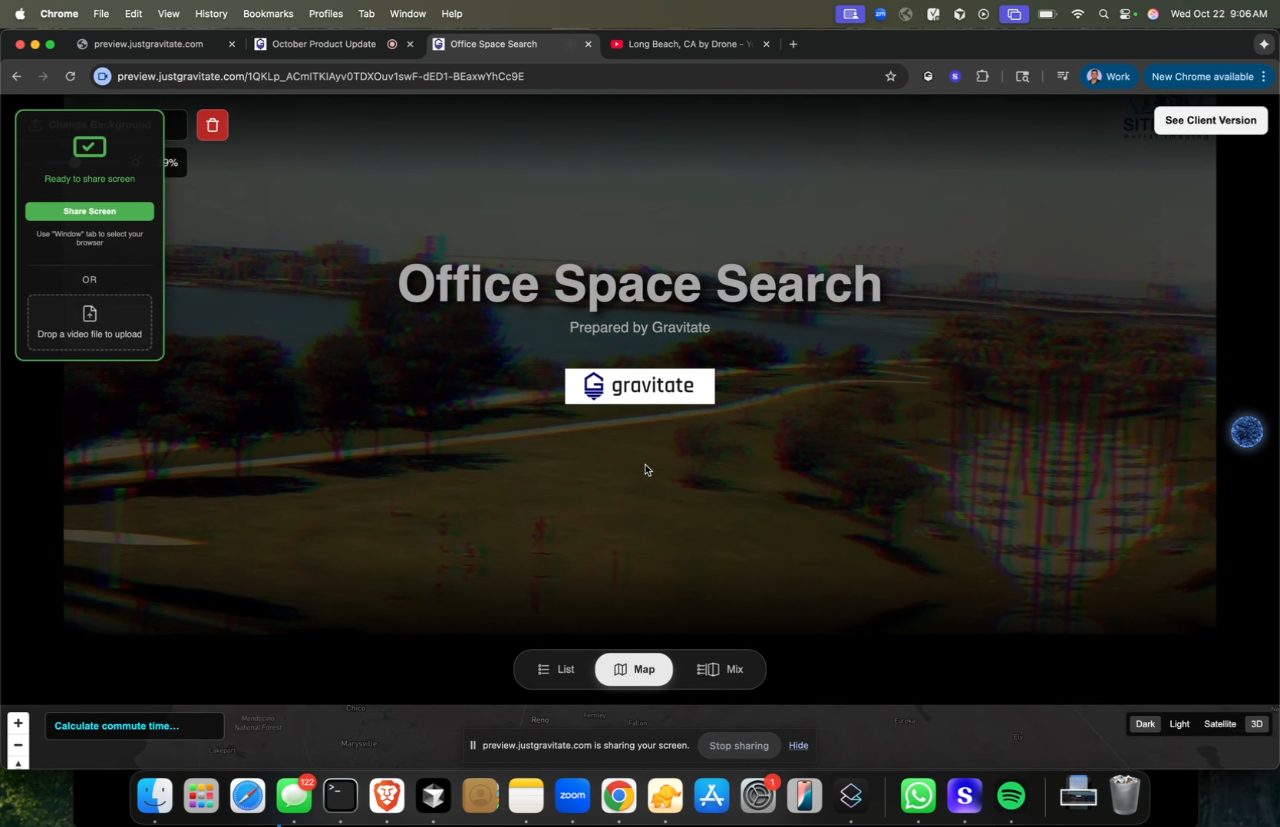Image resolution: width=1280 pixels, height=827 pixels.
Task: Open Finder from the Dock
Action: (155, 796)
